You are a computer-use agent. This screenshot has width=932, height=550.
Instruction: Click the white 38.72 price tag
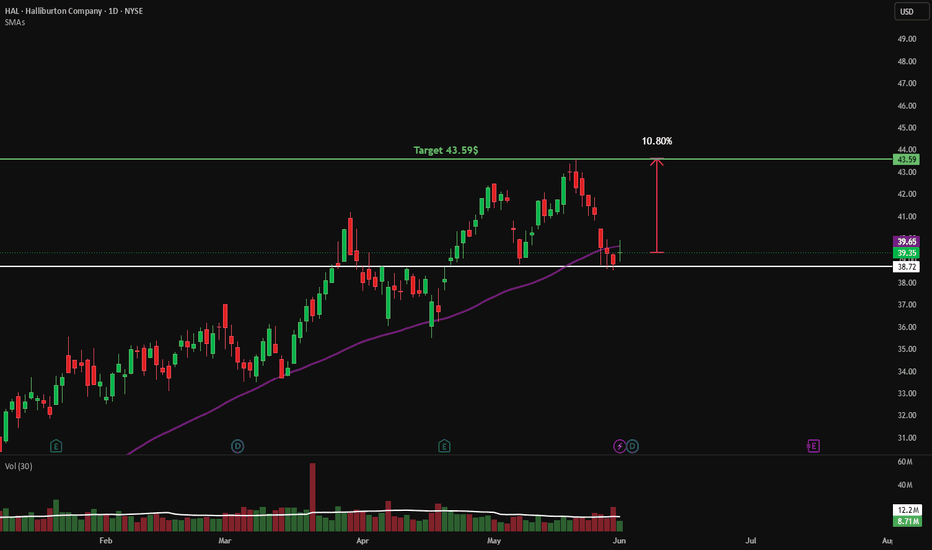906,267
